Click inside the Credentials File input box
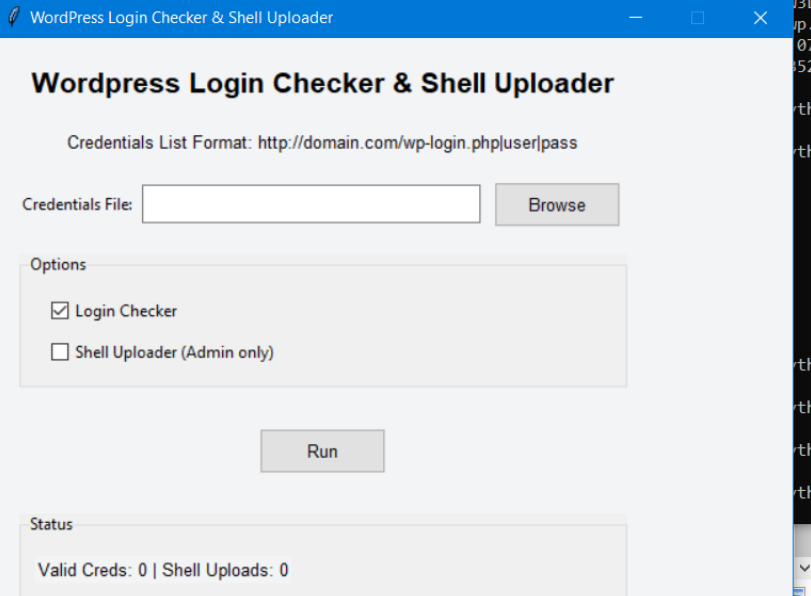 (x=310, y=204)
